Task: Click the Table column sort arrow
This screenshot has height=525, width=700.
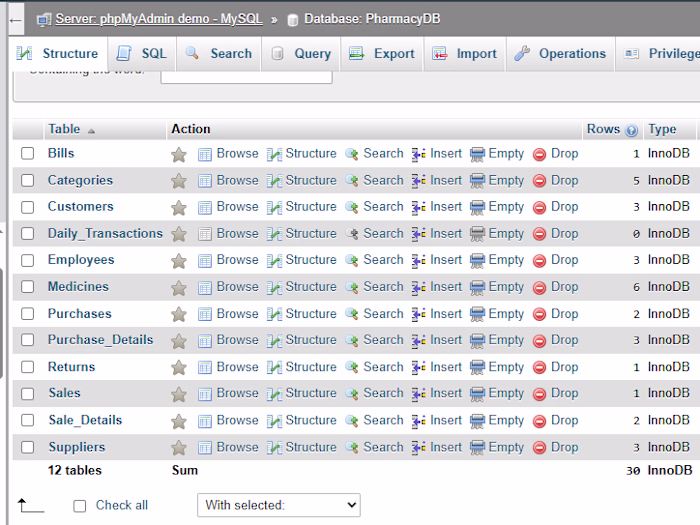Action: (x=91, y=131)
